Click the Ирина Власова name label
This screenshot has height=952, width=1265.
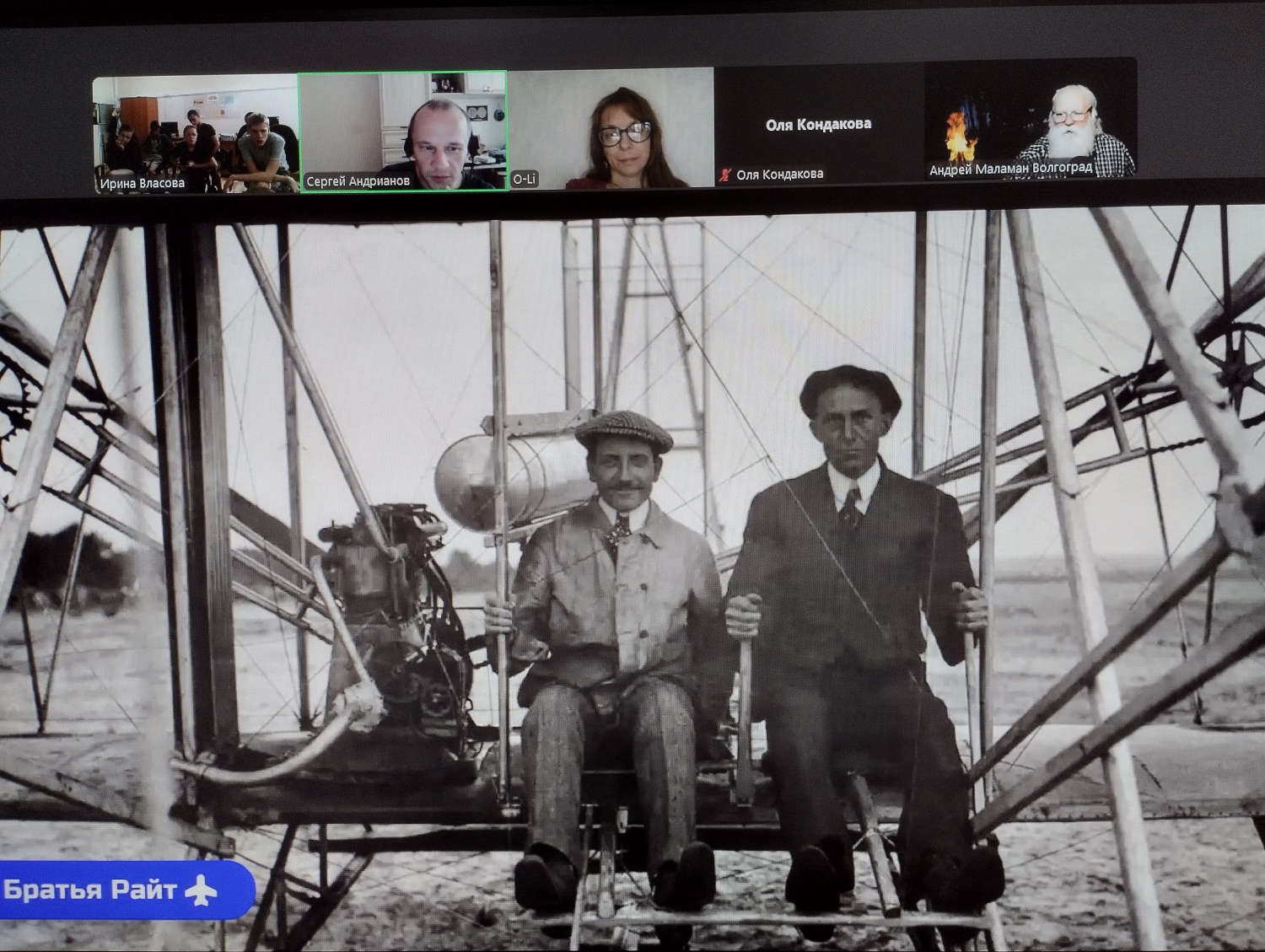pos(142,183)
